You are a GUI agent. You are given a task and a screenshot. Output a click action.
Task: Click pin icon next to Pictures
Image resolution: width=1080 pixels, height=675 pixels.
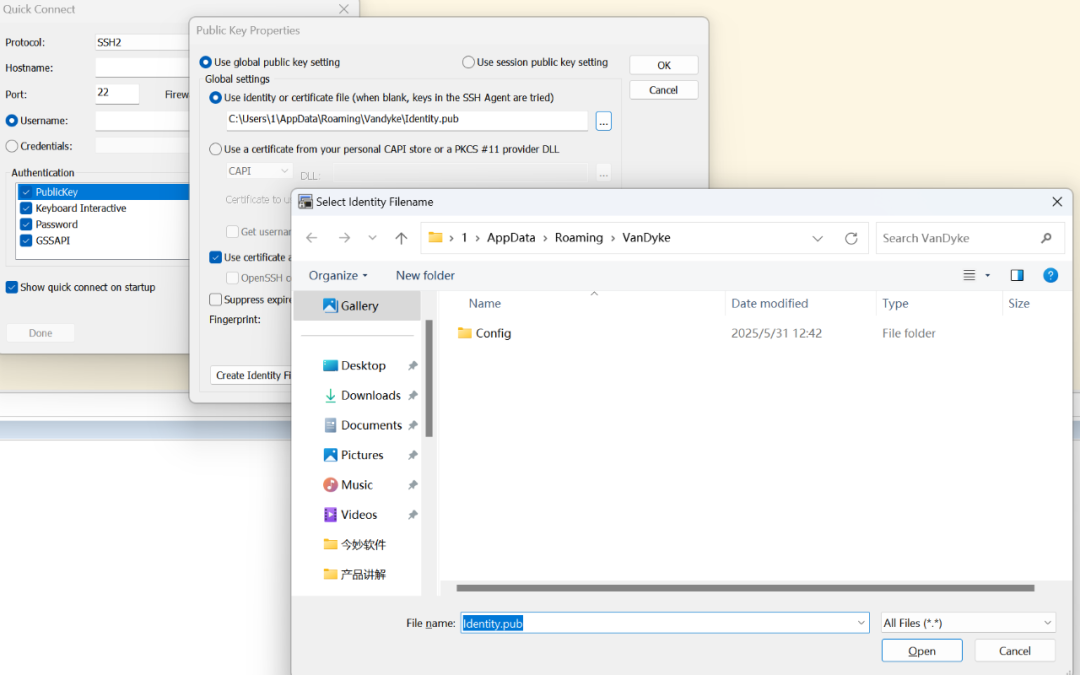click(x=413, y=455)
